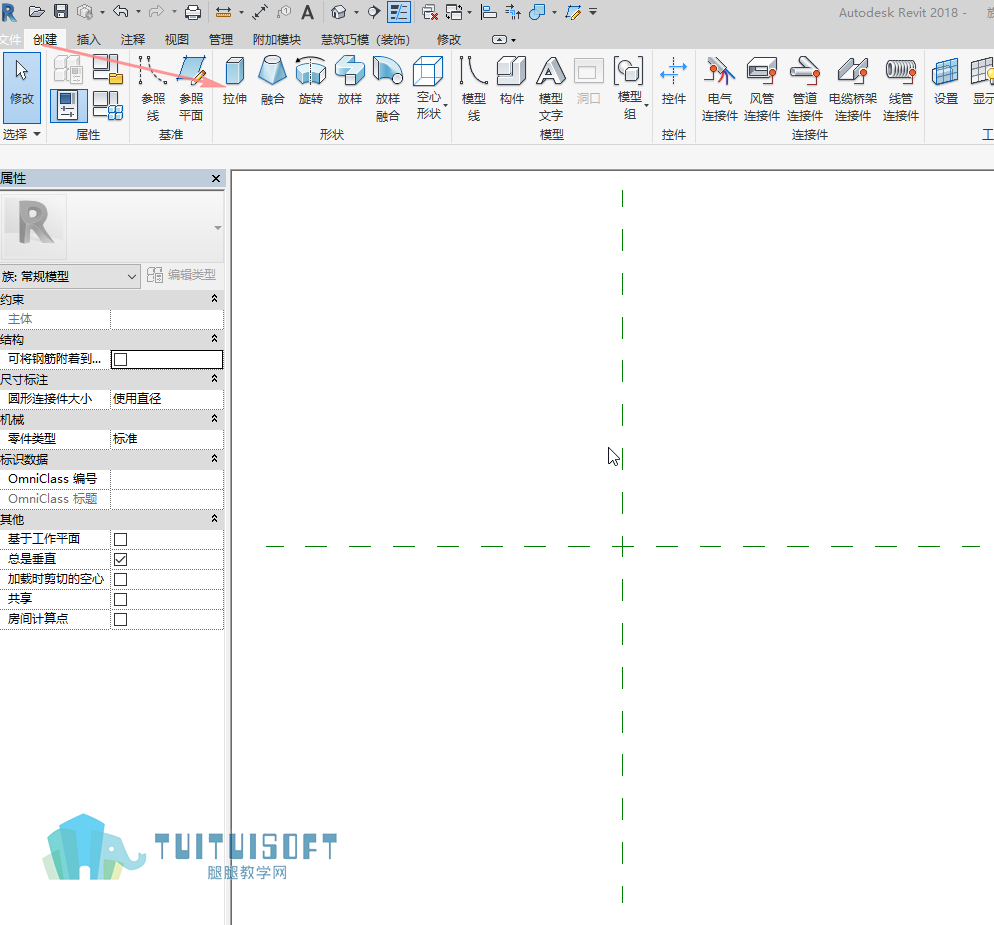Click the 模型文字 (Model Text) tool
This screenshot has width=994, height=925.
(551, 88)
